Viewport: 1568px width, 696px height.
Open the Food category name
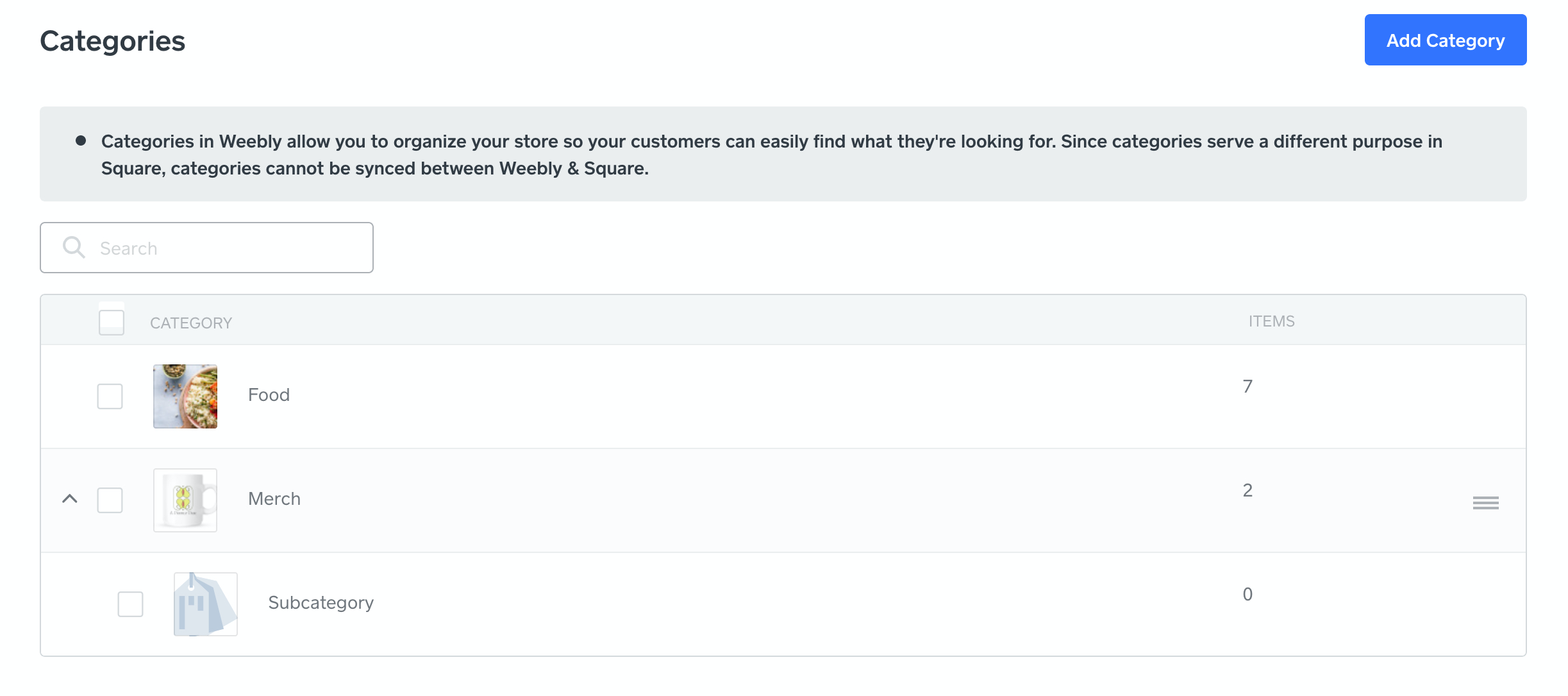[269, 395]
